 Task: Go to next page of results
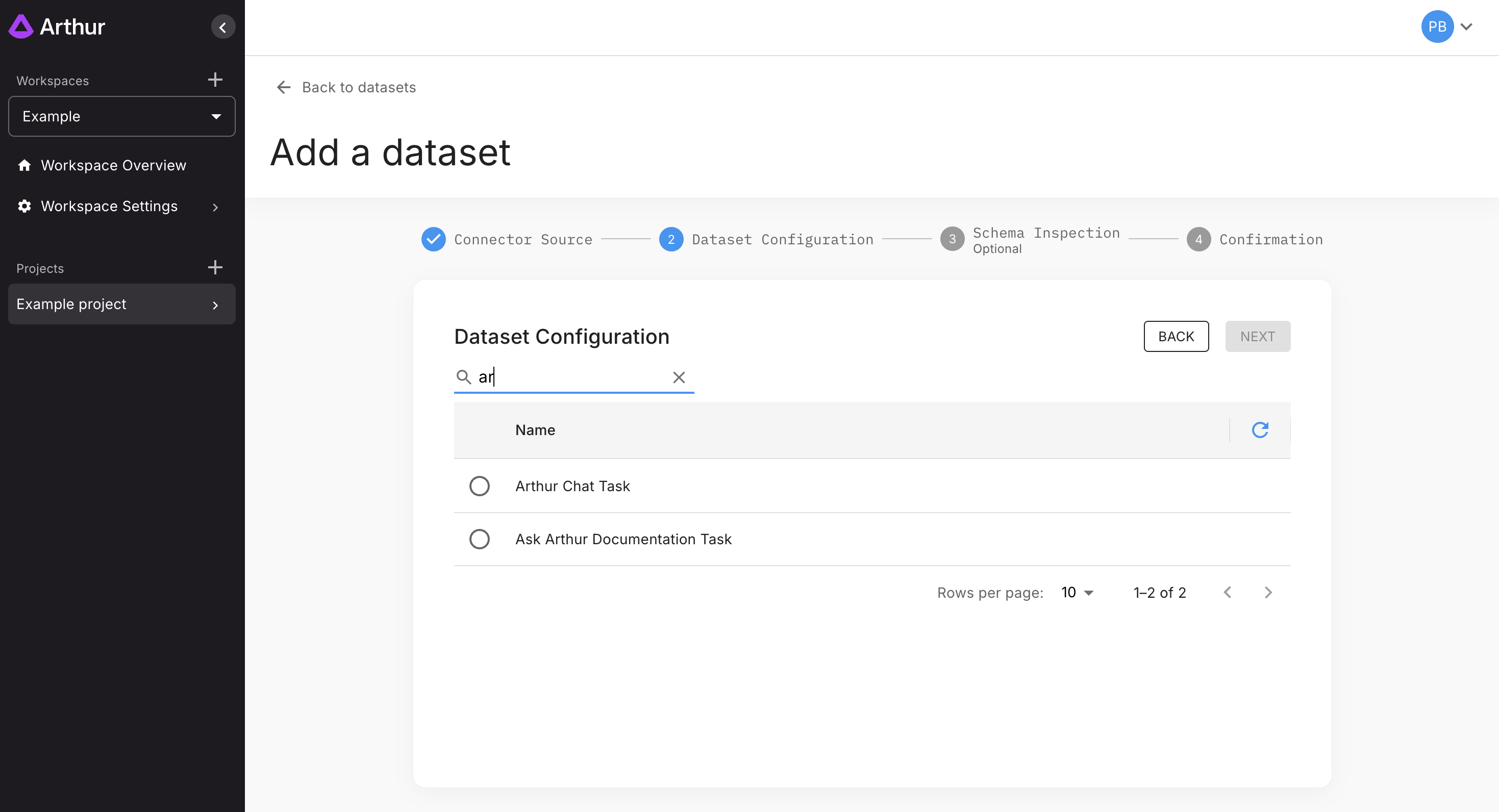point(1268,592)
